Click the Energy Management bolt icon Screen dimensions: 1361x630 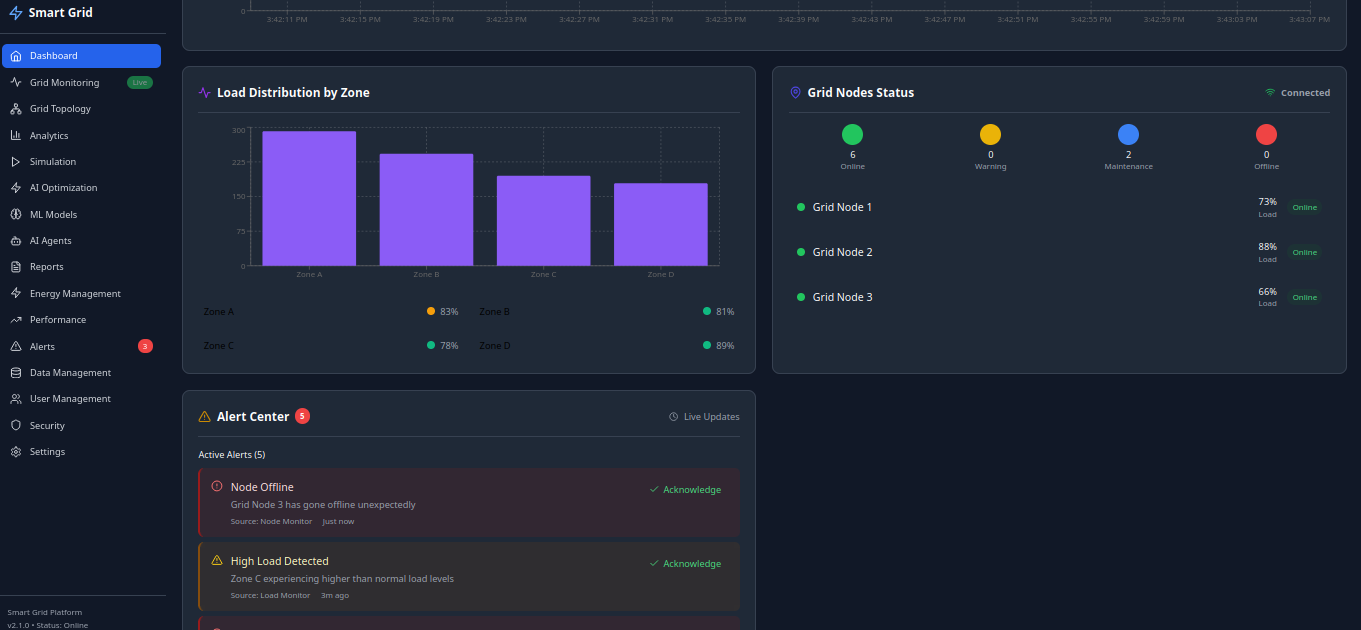pos(16,293)
